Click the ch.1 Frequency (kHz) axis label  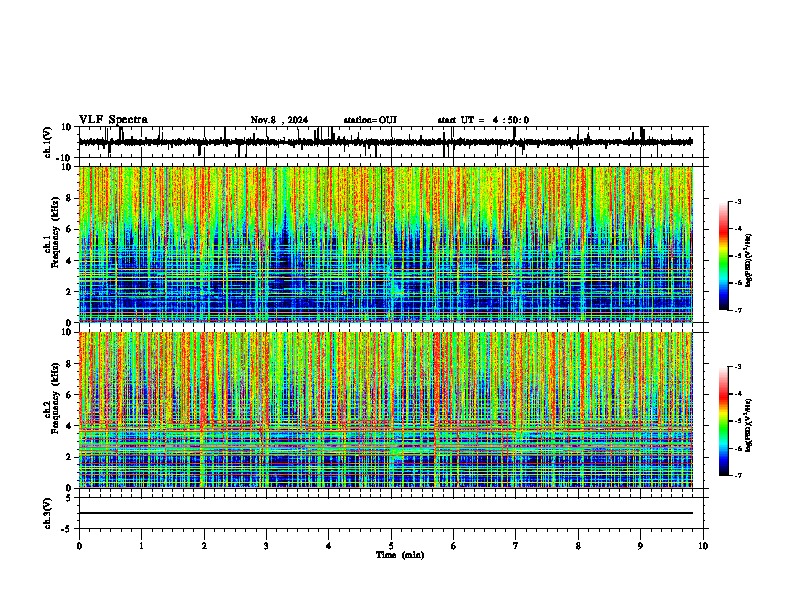pyautogui.click(x=52, y=233)
